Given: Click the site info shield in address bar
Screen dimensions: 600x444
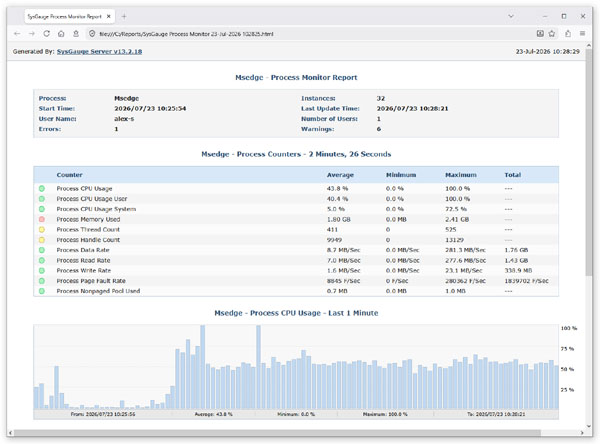Looking at the screenshot, I should [x=92, y=34].
